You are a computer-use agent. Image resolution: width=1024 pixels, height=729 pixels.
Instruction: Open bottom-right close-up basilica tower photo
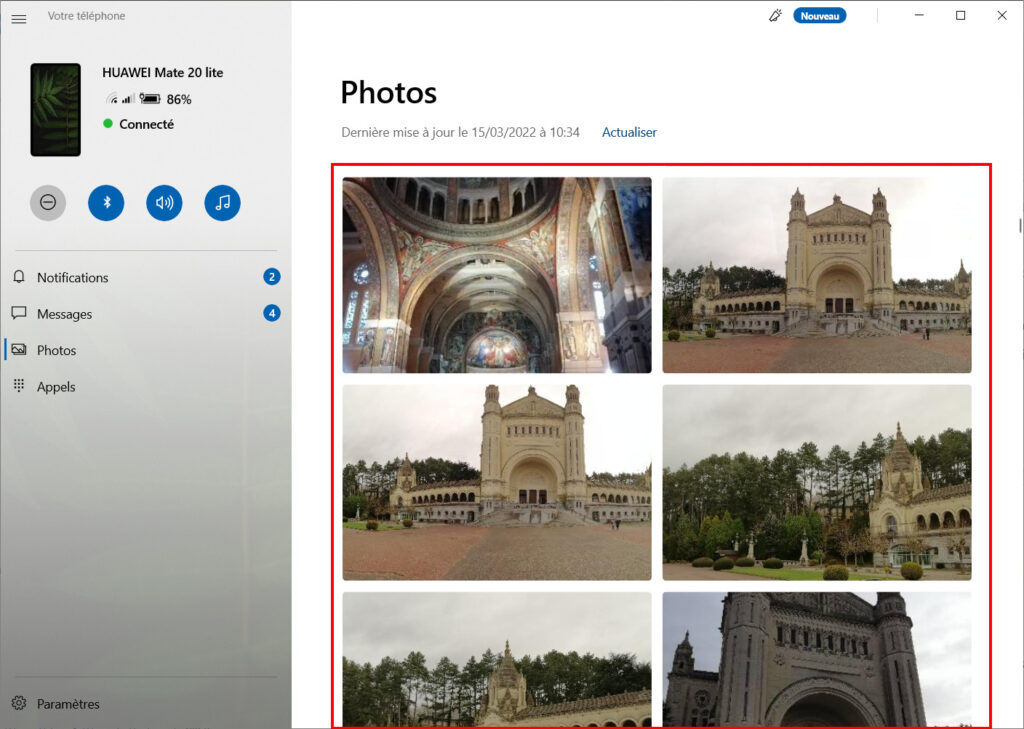pos(817,659)
